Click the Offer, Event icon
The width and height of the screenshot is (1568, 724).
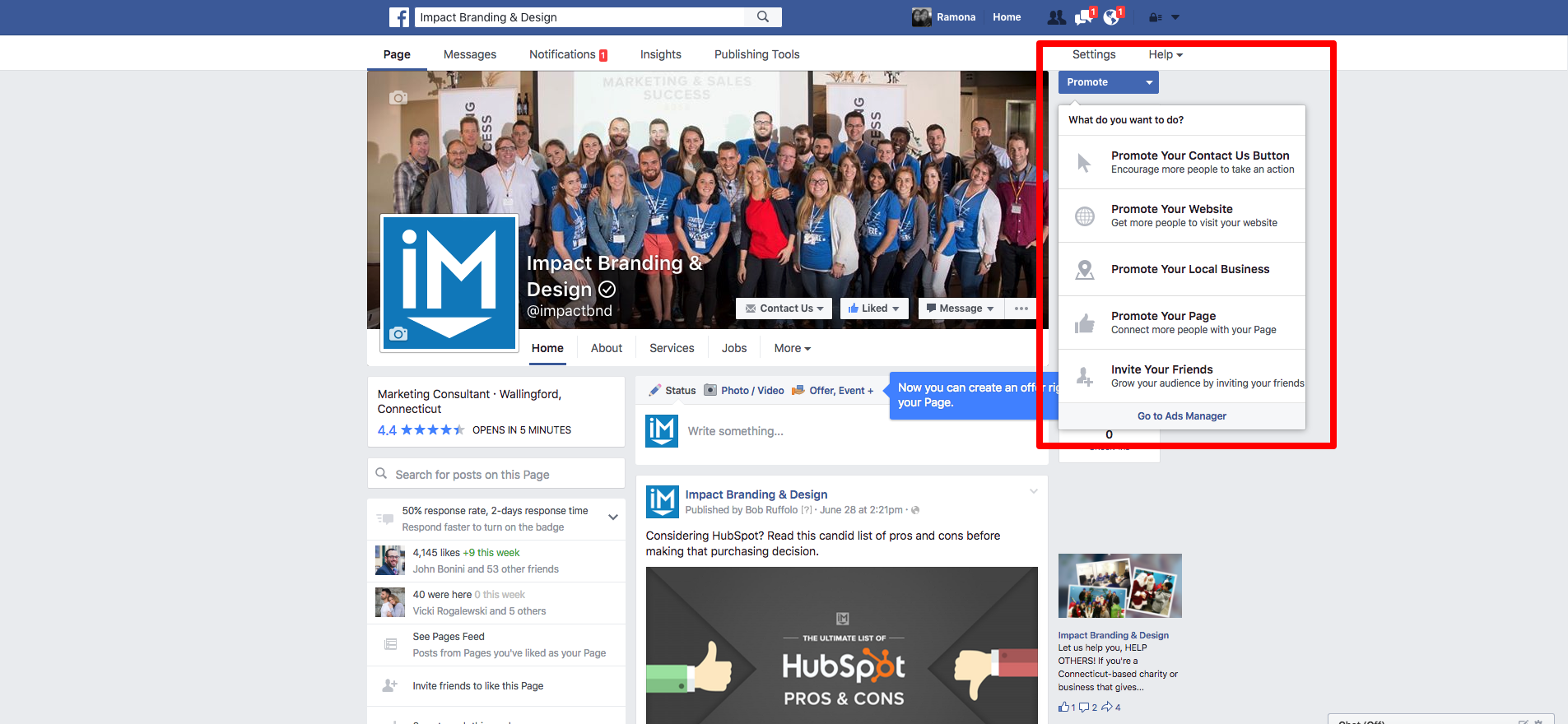pos(798,391)
